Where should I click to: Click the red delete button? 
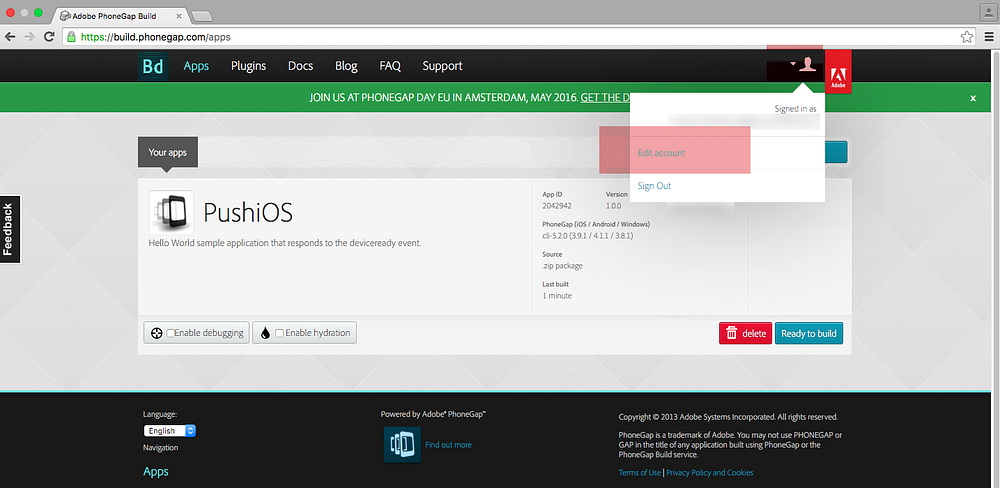[746, 333]
